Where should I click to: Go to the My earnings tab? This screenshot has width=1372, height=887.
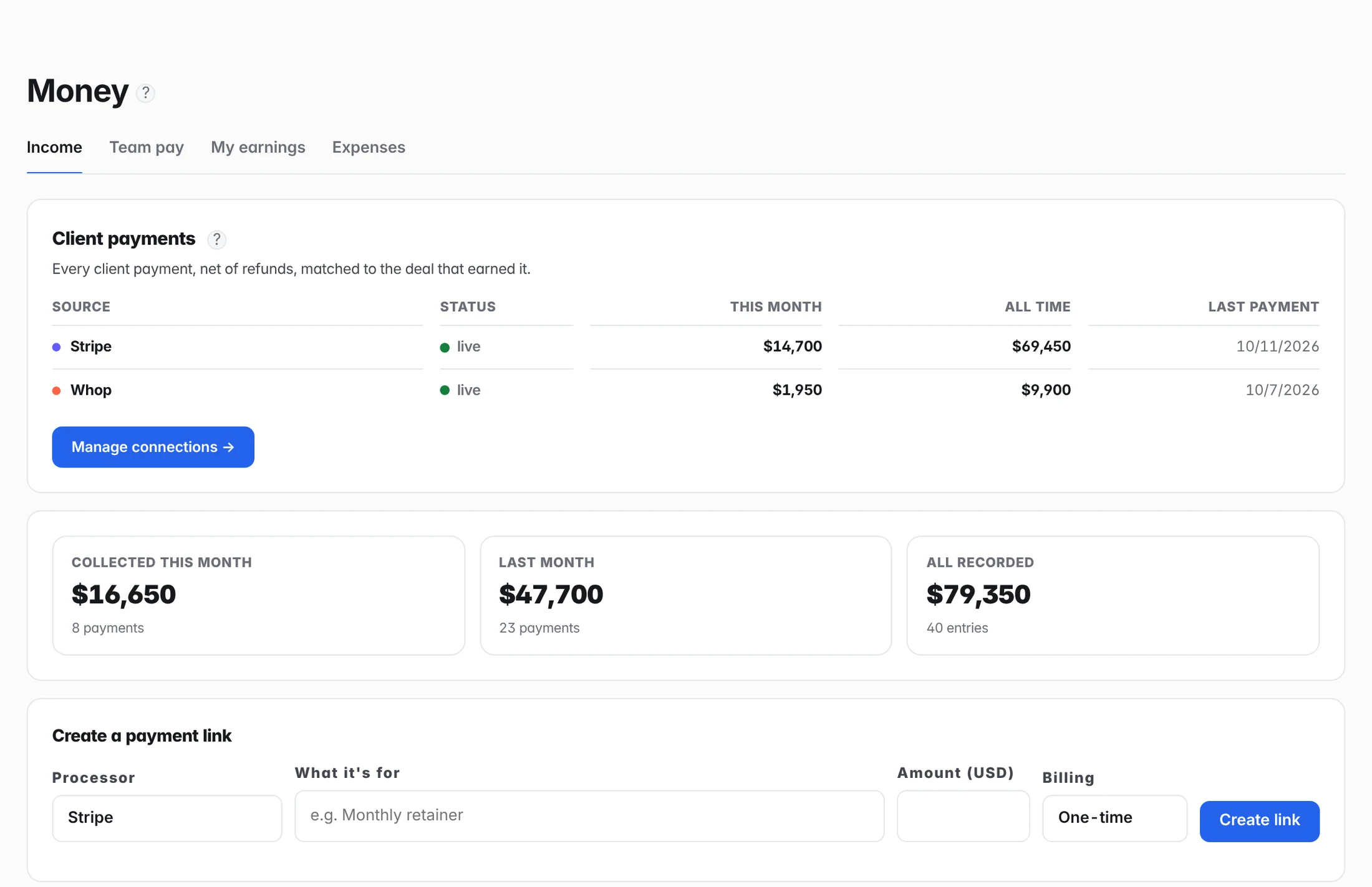click(258, 148)
